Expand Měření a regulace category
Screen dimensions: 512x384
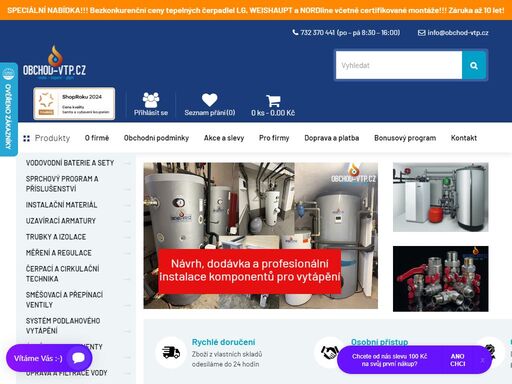pos(127,253)
